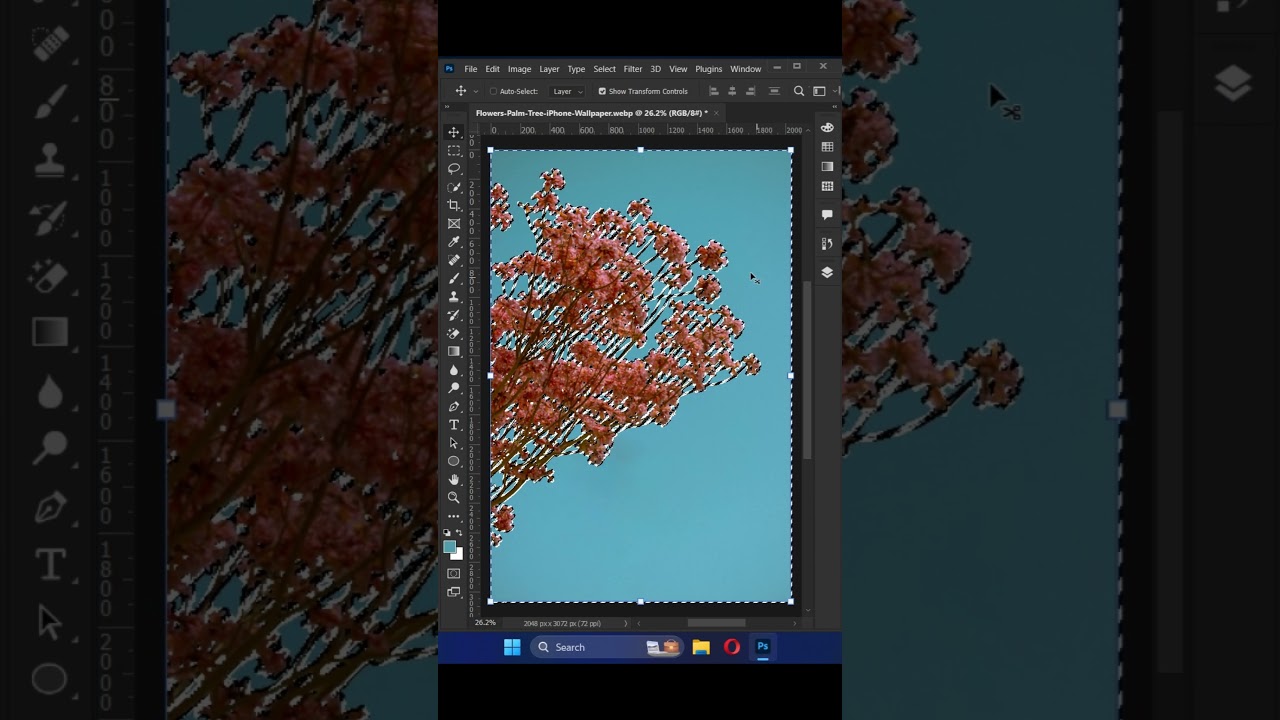Image resolution: width=1280 pixels, height=720 pixels.
Task: Select the Dodge tool
Action: (x=454, y=388)
